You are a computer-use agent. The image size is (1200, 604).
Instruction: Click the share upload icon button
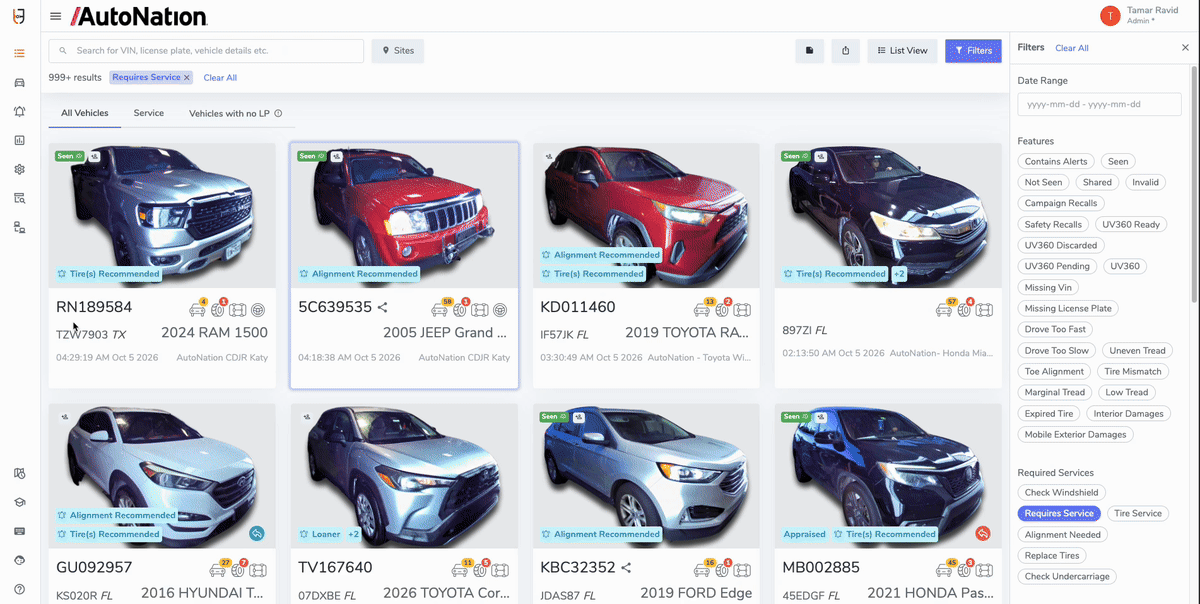[x=845, y=51]
